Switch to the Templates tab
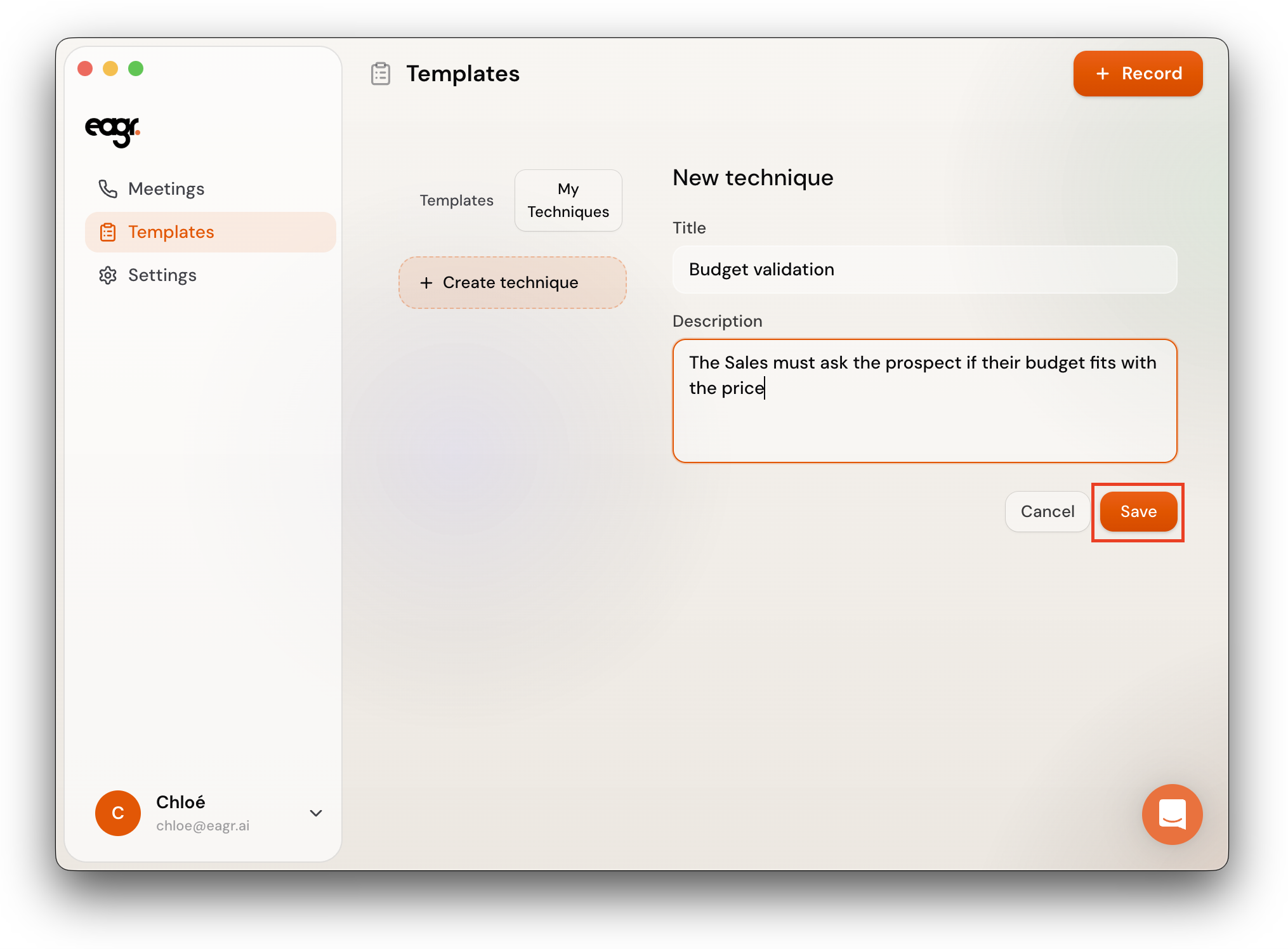 [x=456, y=200]
